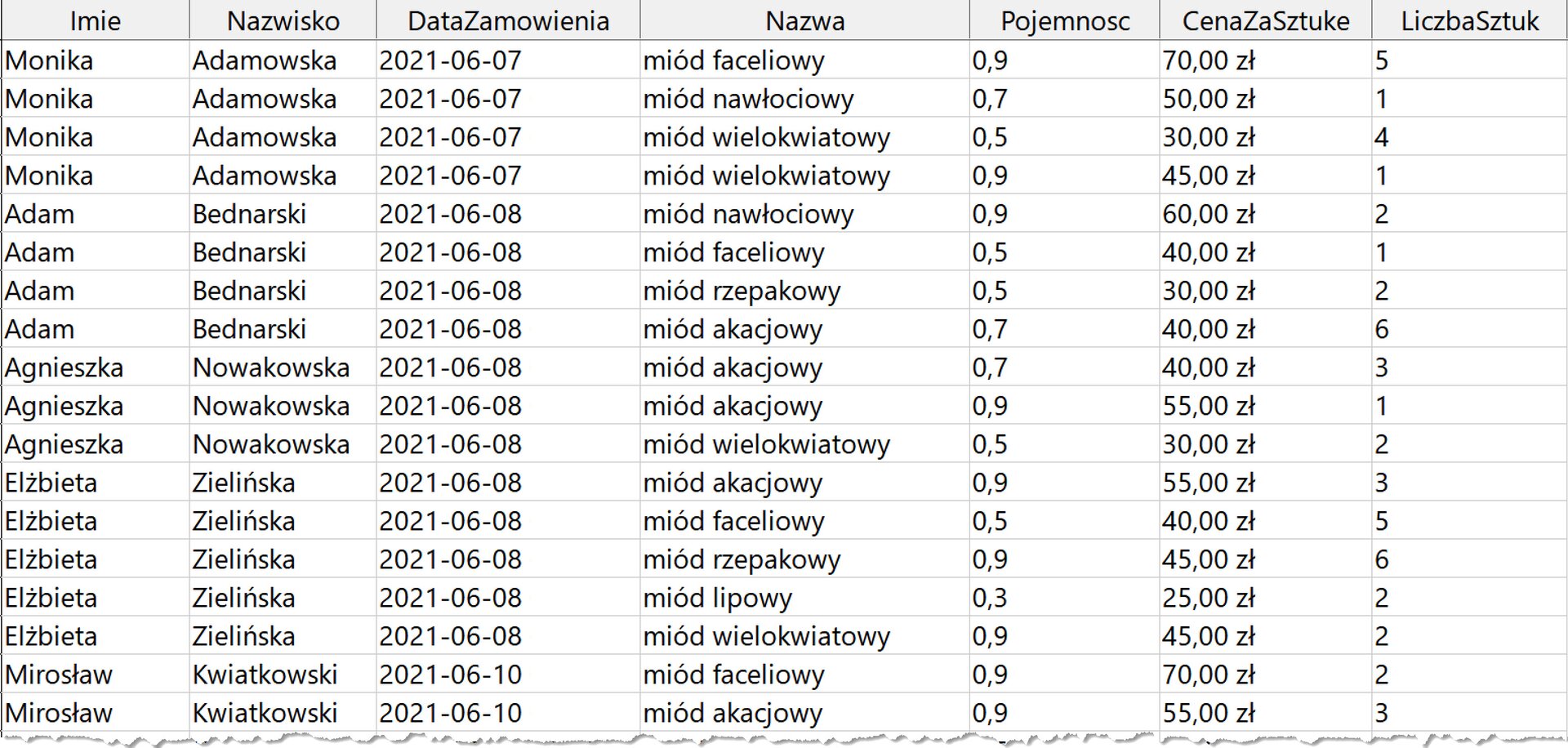
Task: Click the CenaZaSztuke column header
Action: pos(1265,20)
